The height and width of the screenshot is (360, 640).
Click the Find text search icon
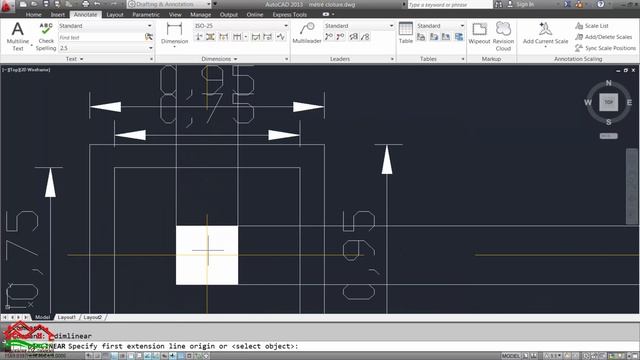coord(149,37)
